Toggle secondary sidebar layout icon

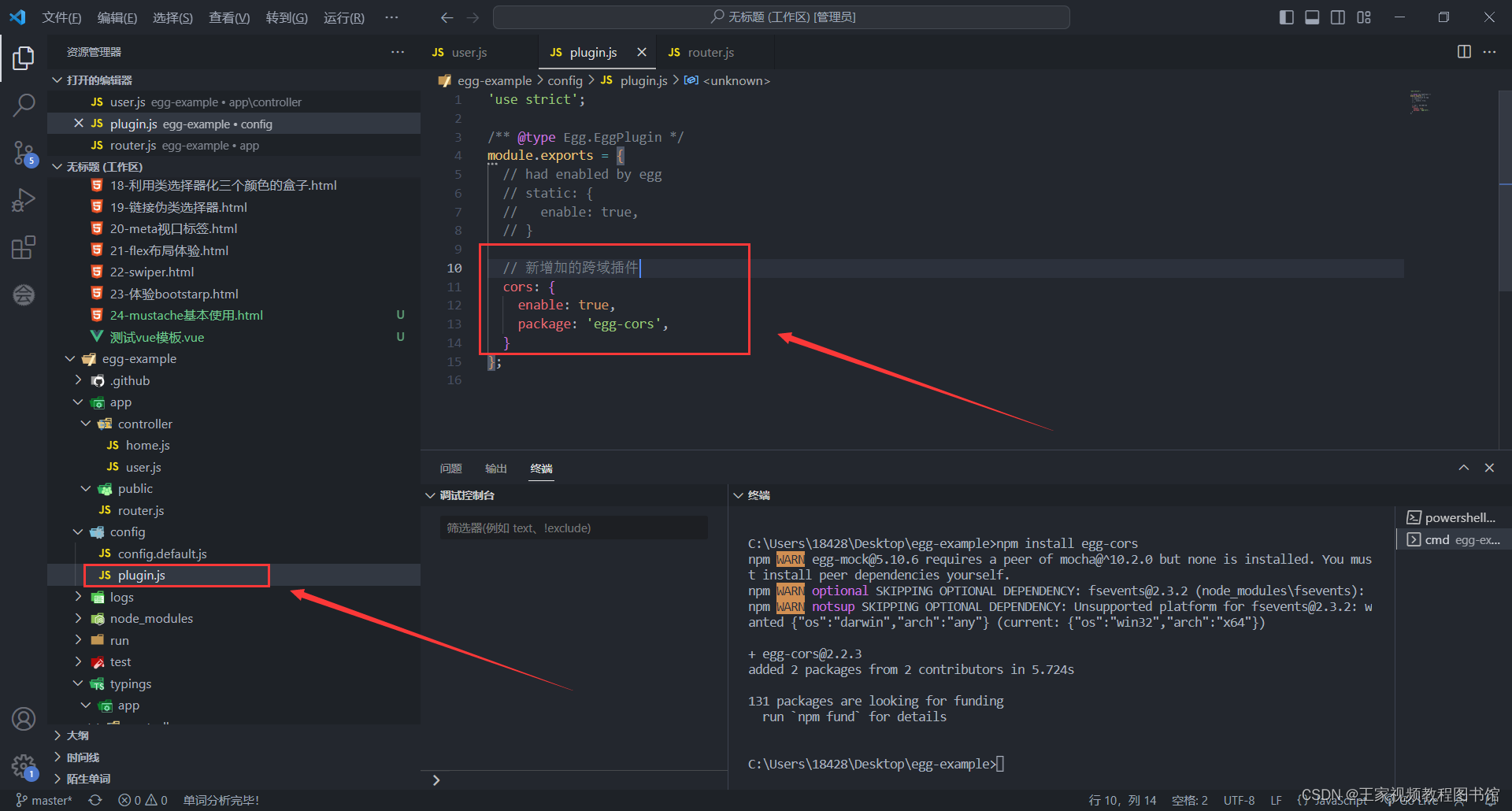click(1338, 17)
